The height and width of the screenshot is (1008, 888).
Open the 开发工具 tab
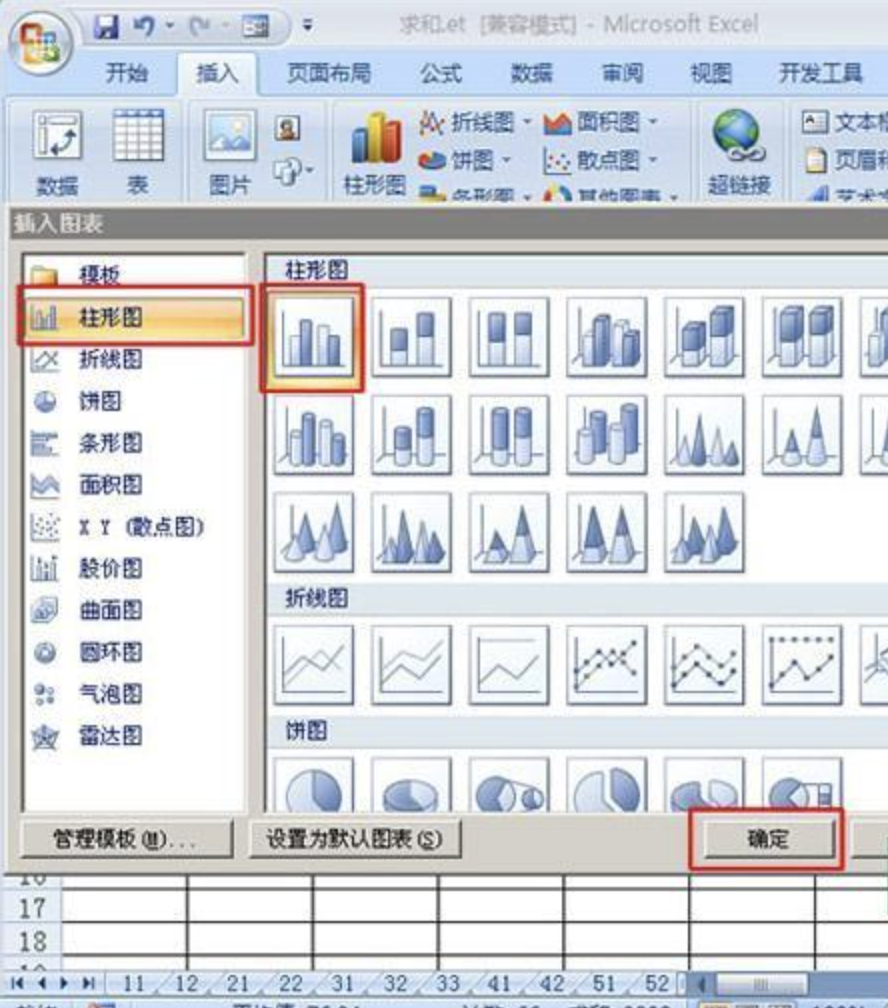[820, 73]
